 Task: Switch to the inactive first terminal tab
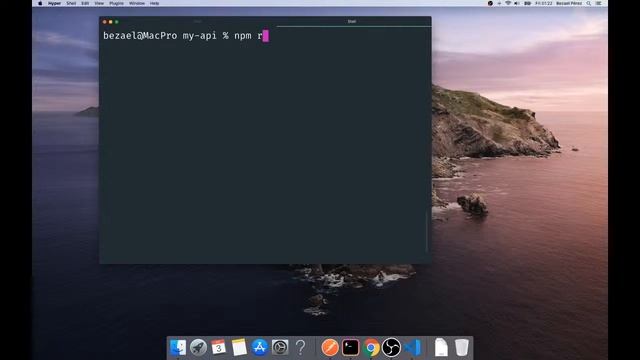(x=198, y=21)
